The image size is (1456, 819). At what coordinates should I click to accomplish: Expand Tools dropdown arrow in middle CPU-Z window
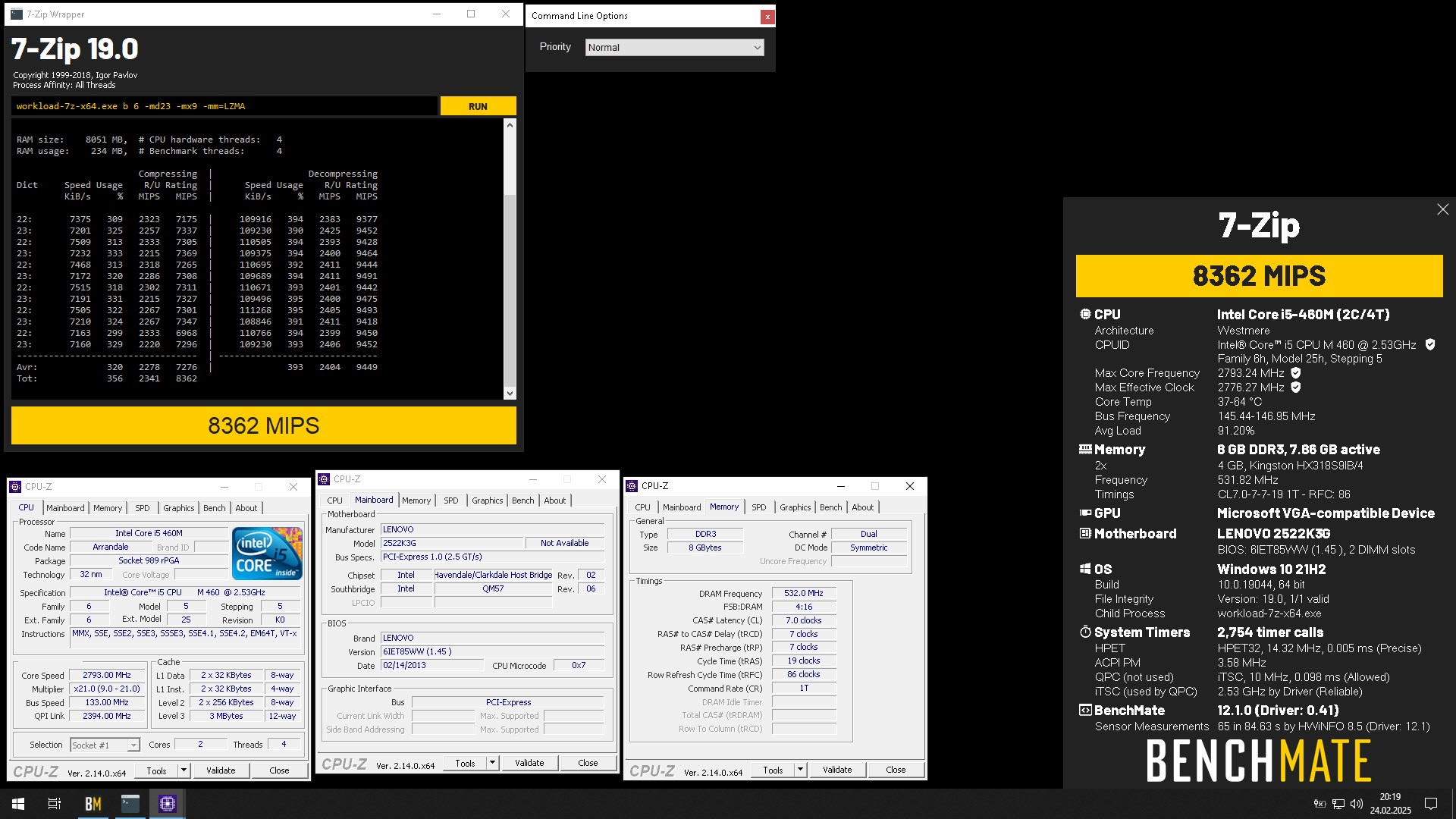(492, 763)
